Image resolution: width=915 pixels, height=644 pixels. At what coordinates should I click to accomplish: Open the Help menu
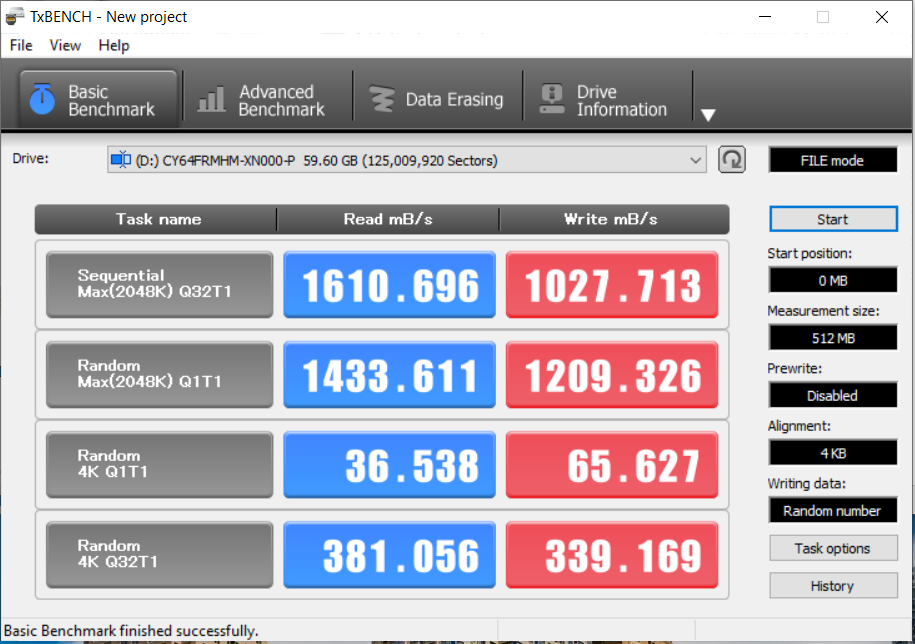(114, 45)
